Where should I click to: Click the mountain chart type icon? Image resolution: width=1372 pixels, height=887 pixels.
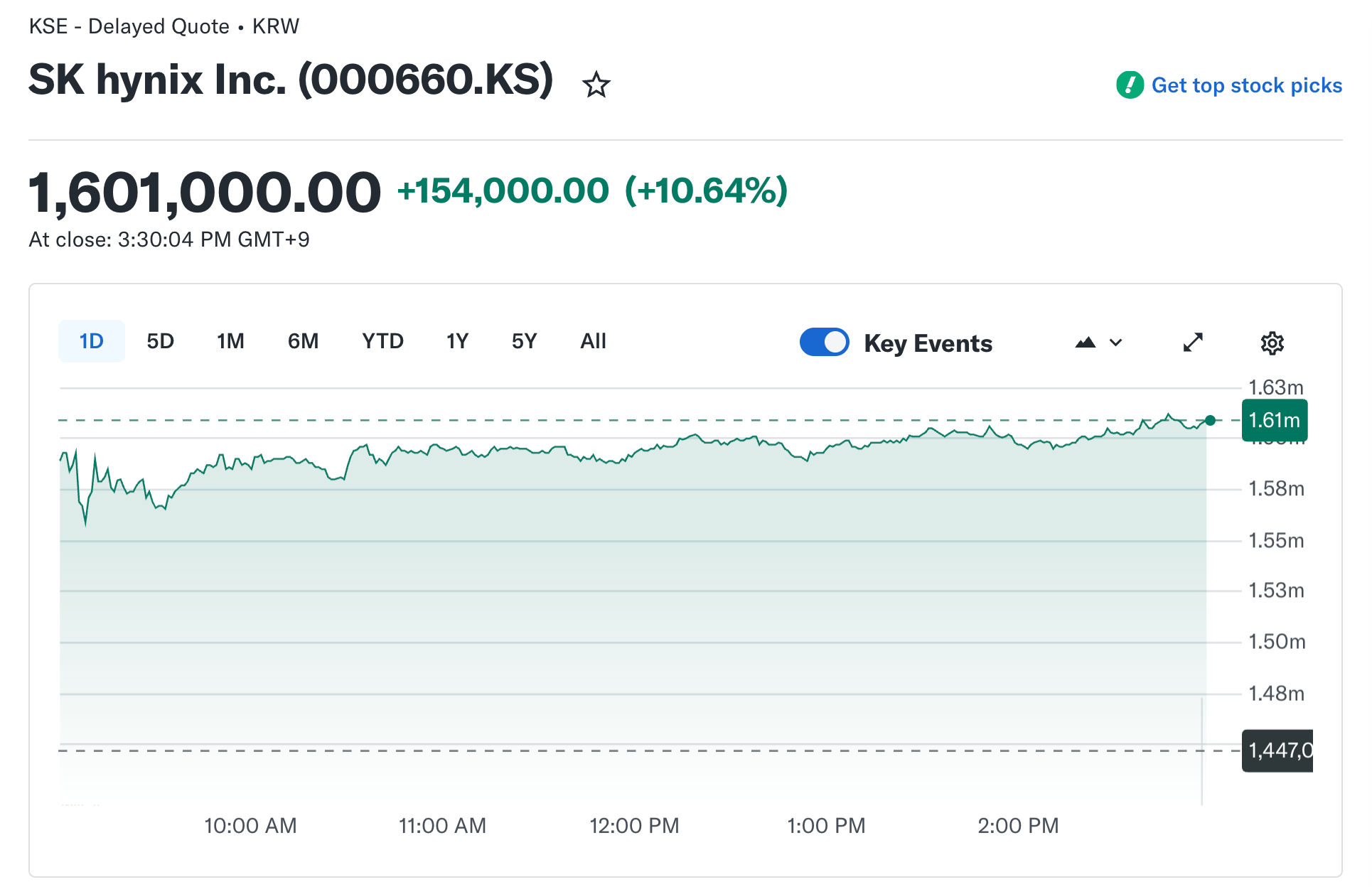coord(1086,343)
